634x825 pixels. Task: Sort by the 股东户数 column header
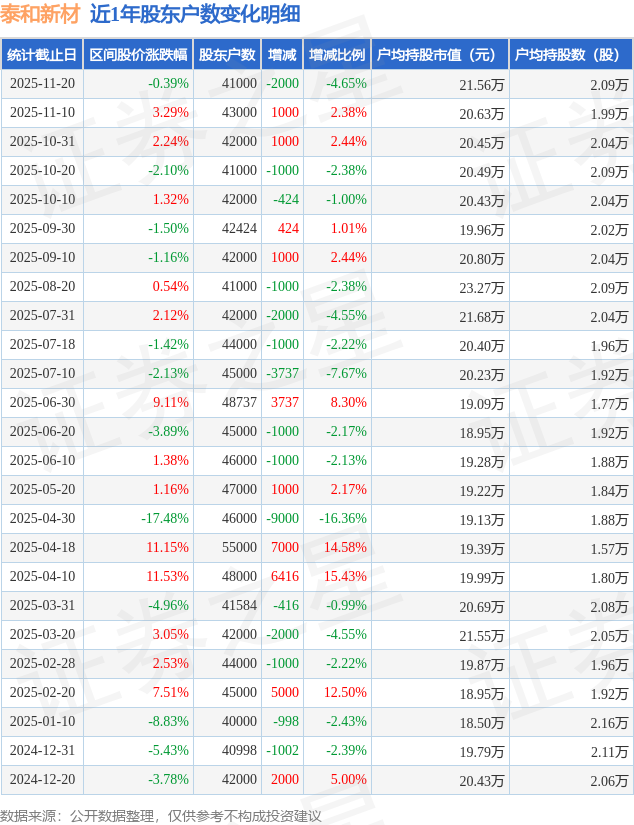(x=227, y=55)
